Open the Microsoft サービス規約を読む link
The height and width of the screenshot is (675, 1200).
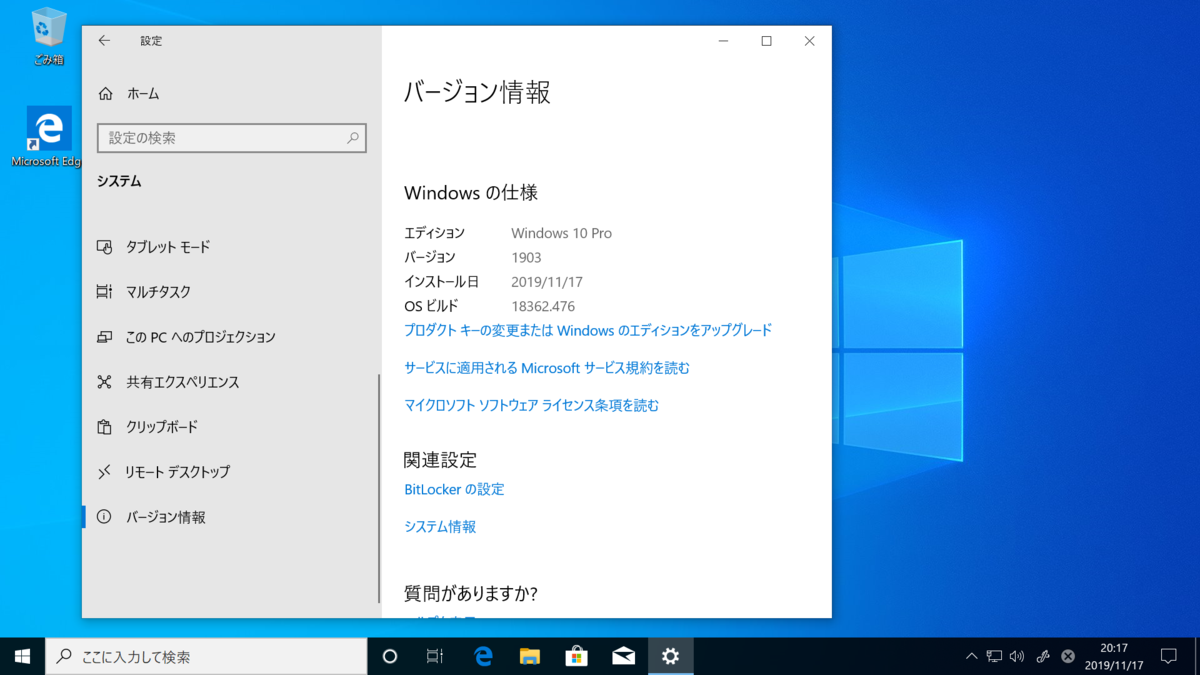coord(547,368)
